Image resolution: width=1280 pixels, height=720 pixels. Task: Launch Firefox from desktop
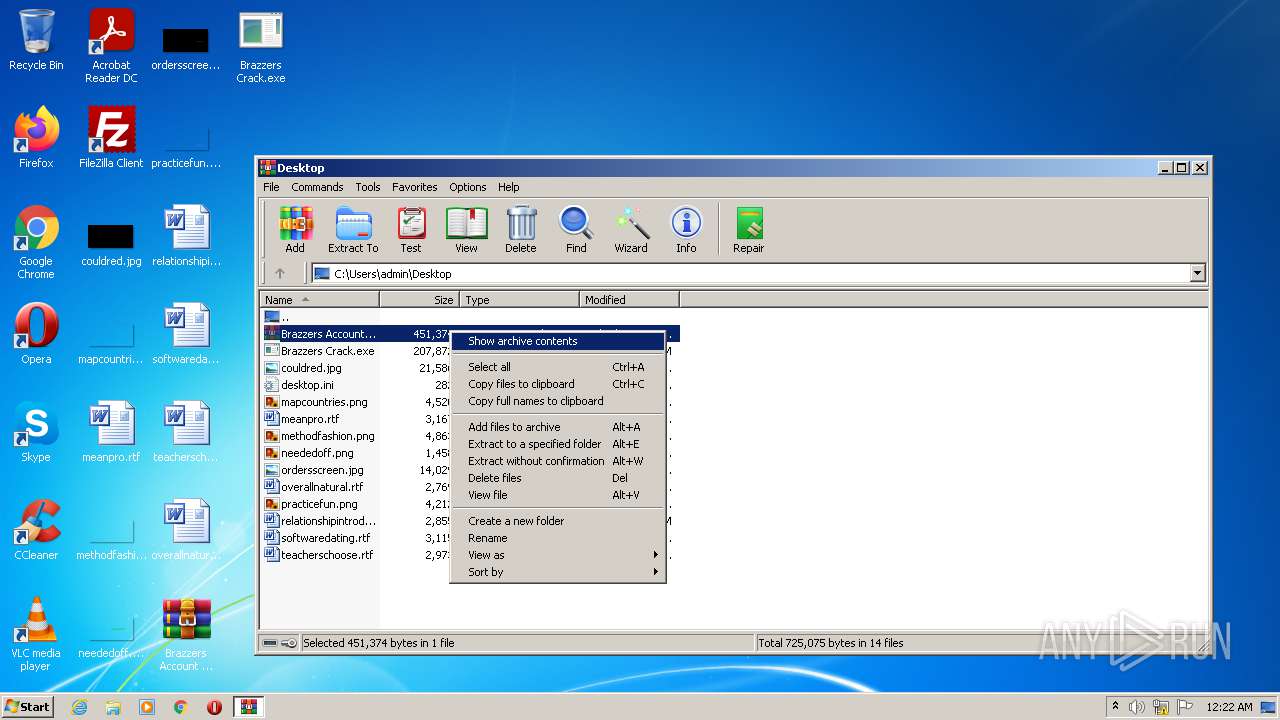(36, 138)
